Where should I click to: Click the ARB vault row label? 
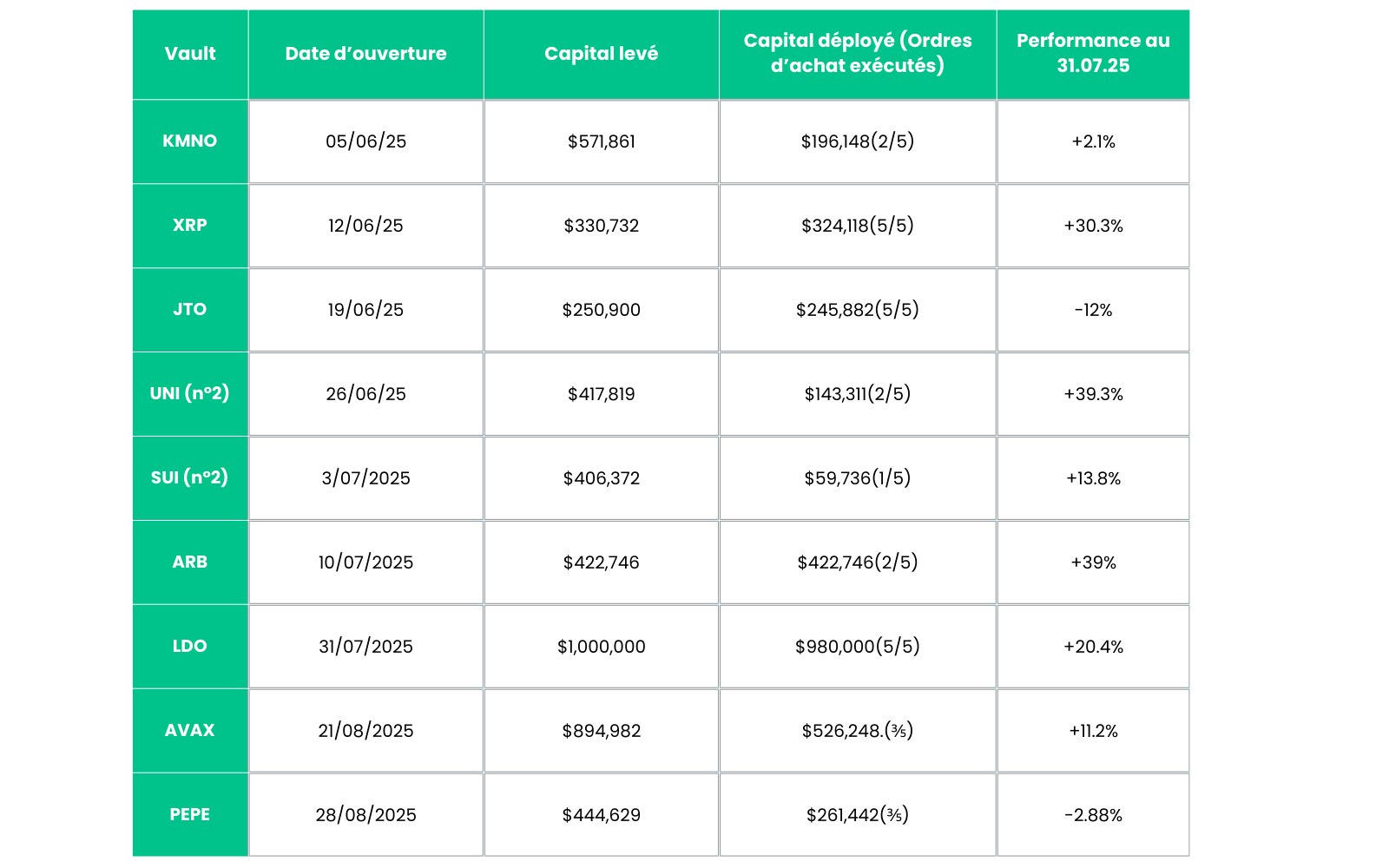190,562
